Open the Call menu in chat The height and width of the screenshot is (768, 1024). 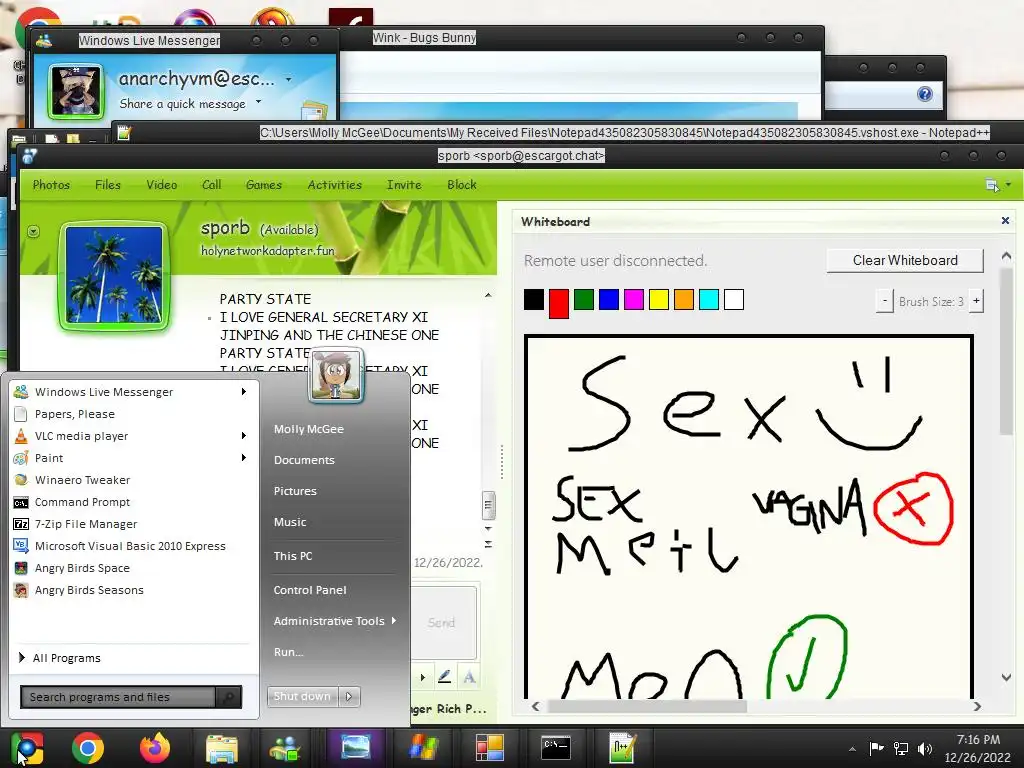point(211,185)
